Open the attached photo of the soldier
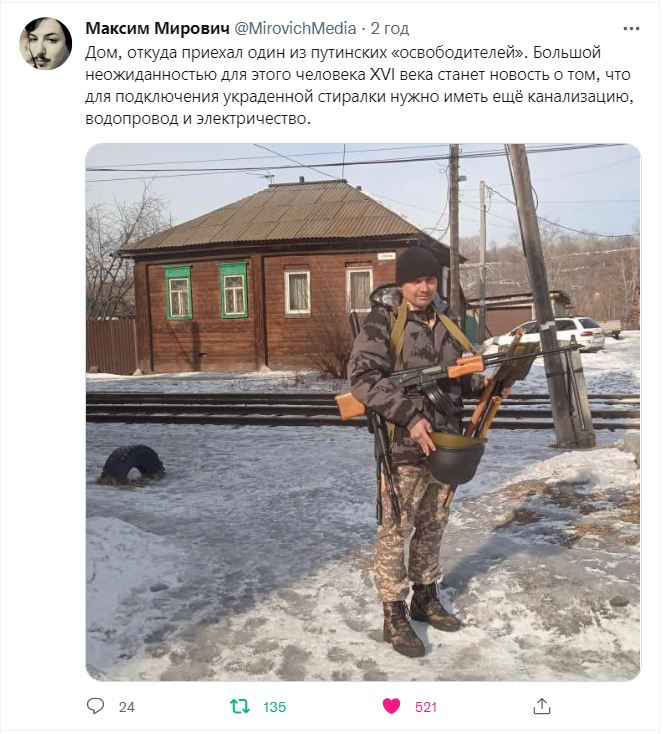The height and width of the screenshot is (734, 666). (x=363, y=412)
